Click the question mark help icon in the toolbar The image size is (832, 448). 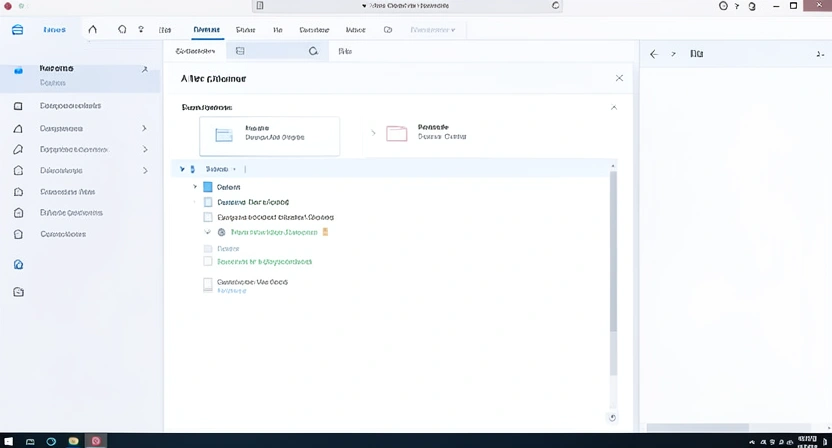click(141, 29)
